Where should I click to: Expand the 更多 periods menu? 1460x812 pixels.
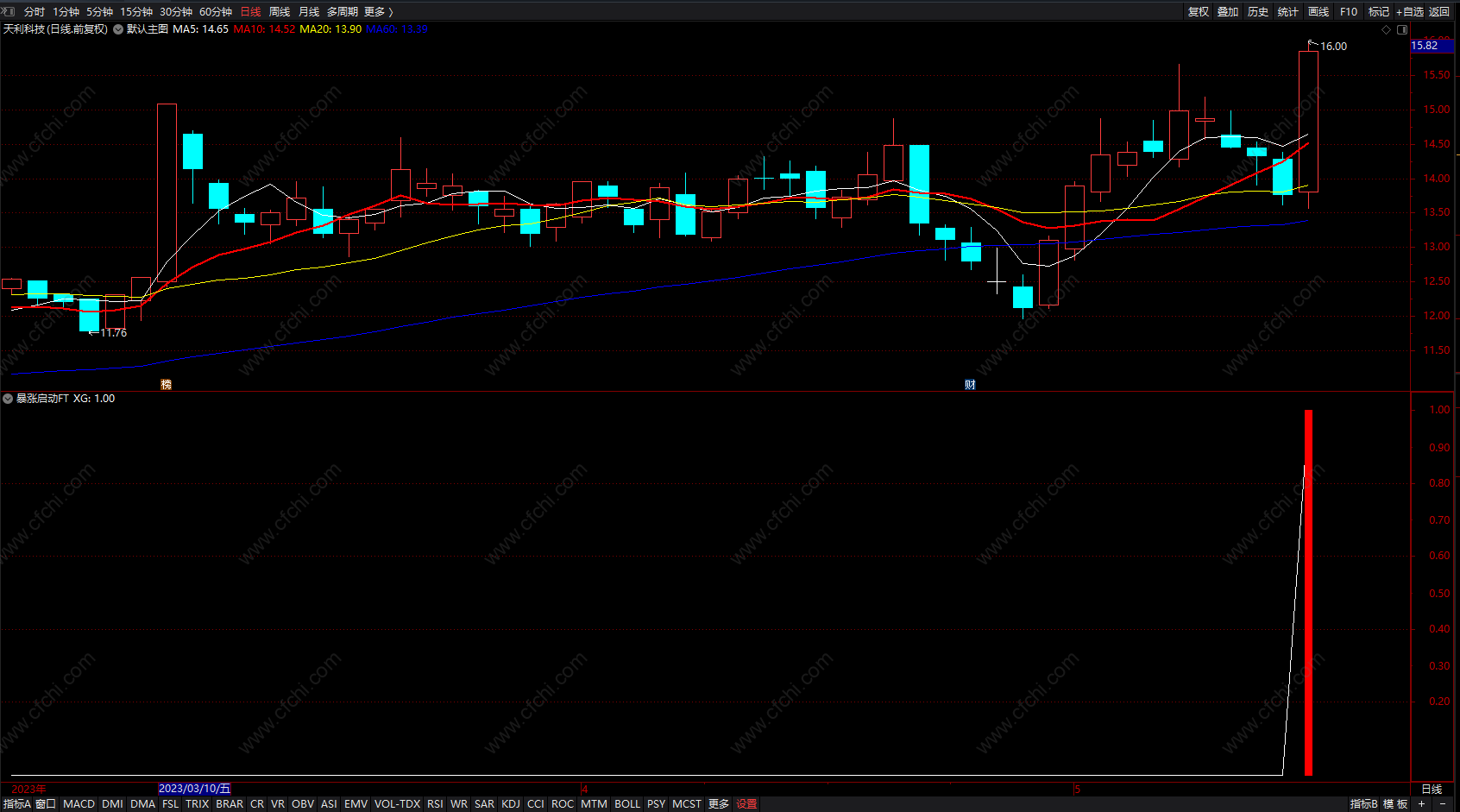click(x=378, y=12)
